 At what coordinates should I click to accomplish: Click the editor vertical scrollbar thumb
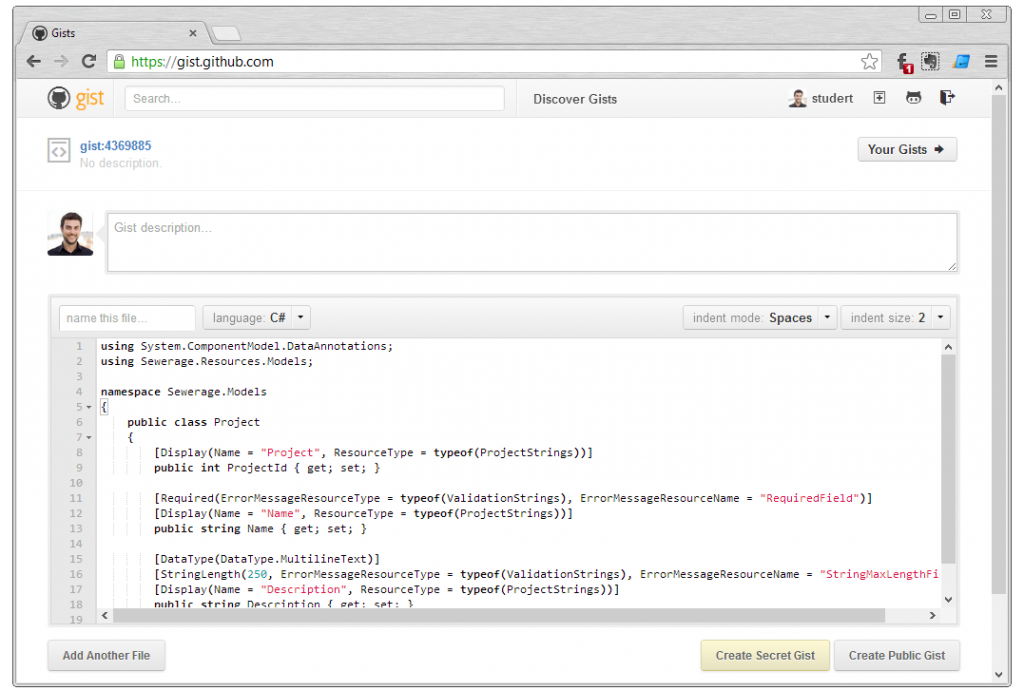[x=948, y=459]
